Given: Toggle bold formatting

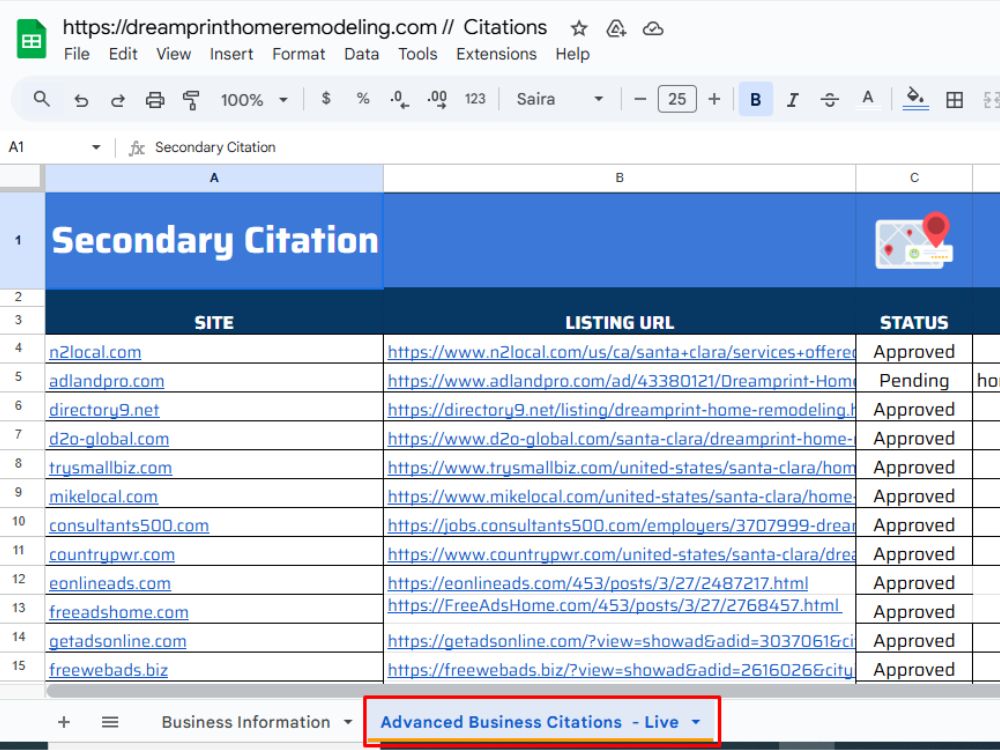Looking at the screenshot, I should coord(756,99).
